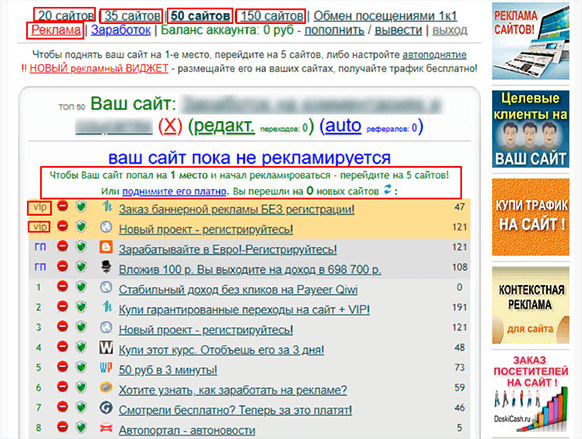This screenshot has height=439, width=582.
Task: Open the '20 сайтов' tab
Action: (65, 16)
